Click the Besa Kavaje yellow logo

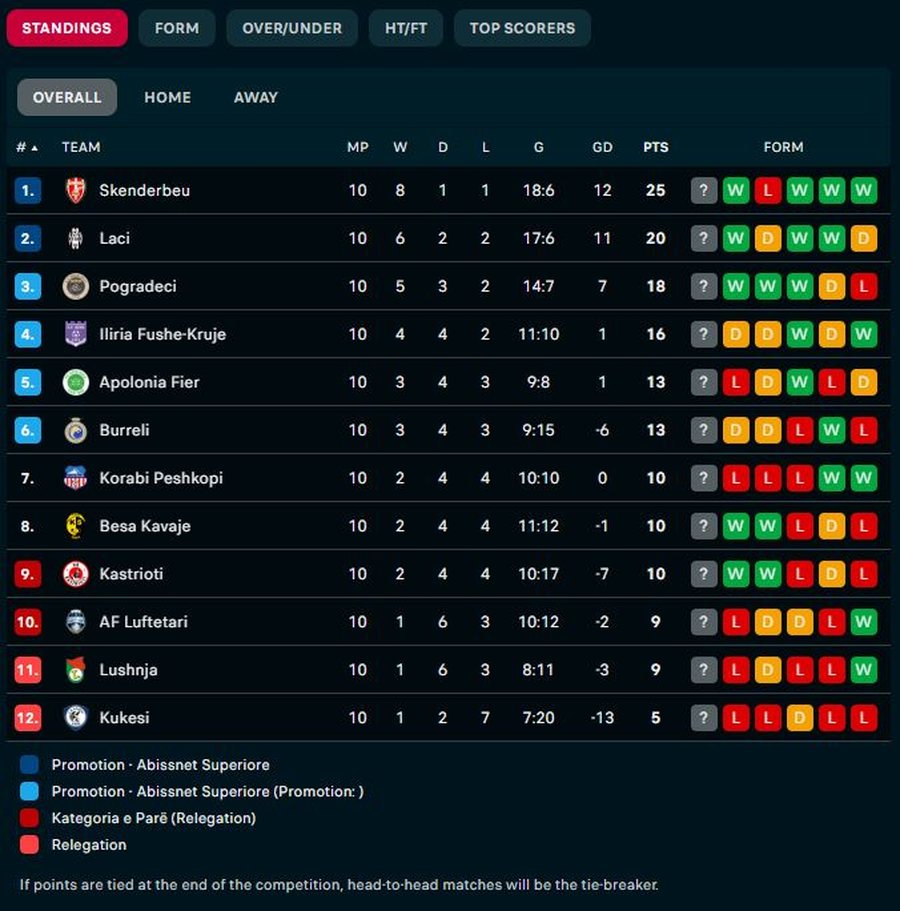75,526
